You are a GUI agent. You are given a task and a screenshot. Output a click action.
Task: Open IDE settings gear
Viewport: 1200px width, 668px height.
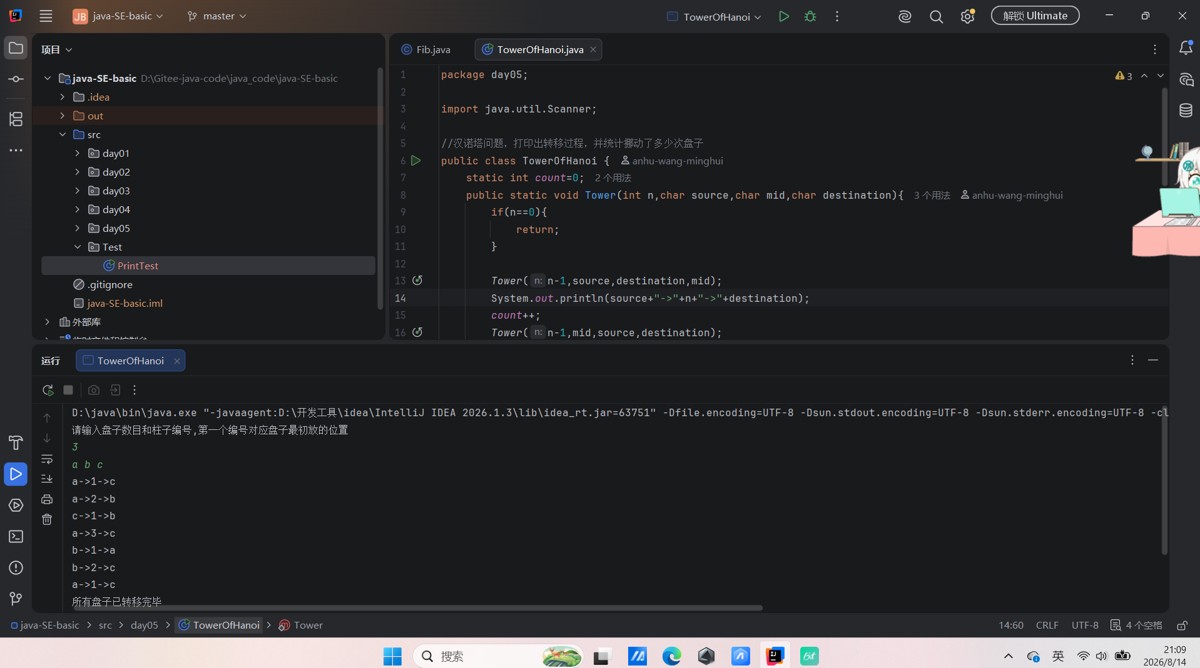tap(967, 16)
